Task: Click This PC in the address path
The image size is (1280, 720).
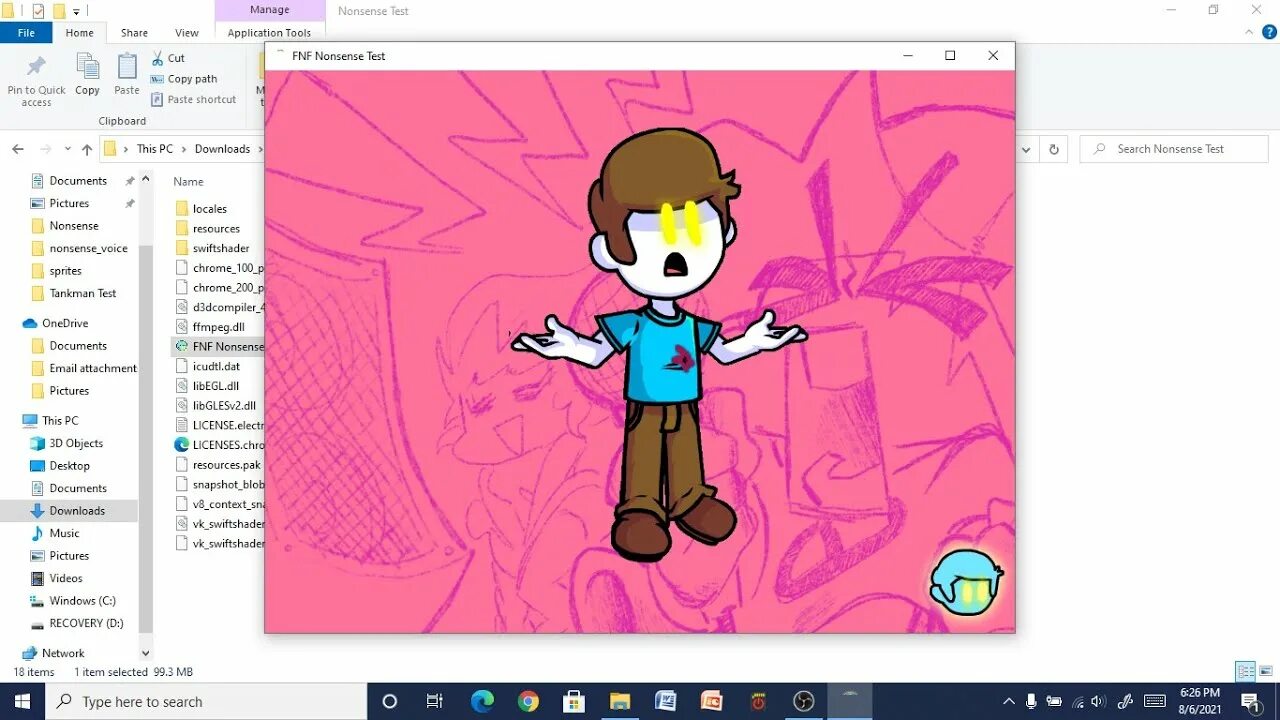Action: tap(155, 149)
